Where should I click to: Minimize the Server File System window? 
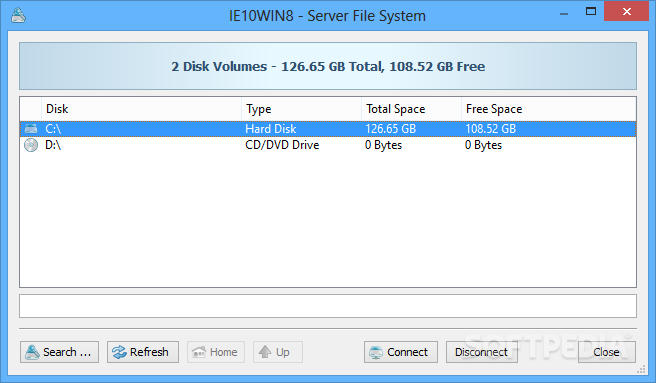click(x=564, y=13)
